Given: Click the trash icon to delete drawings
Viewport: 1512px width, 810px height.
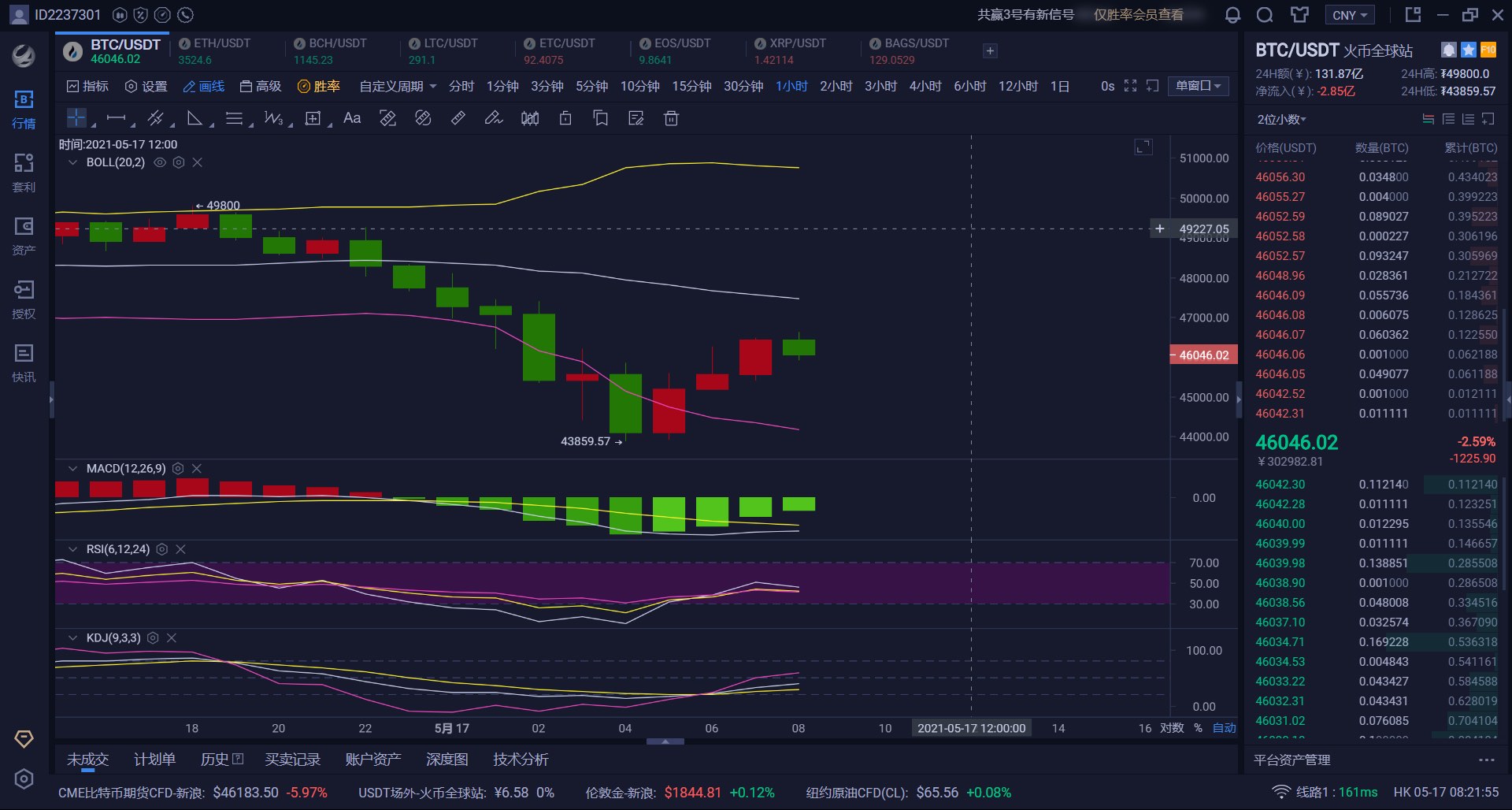Looking at the screenshot, I should 670,118.
